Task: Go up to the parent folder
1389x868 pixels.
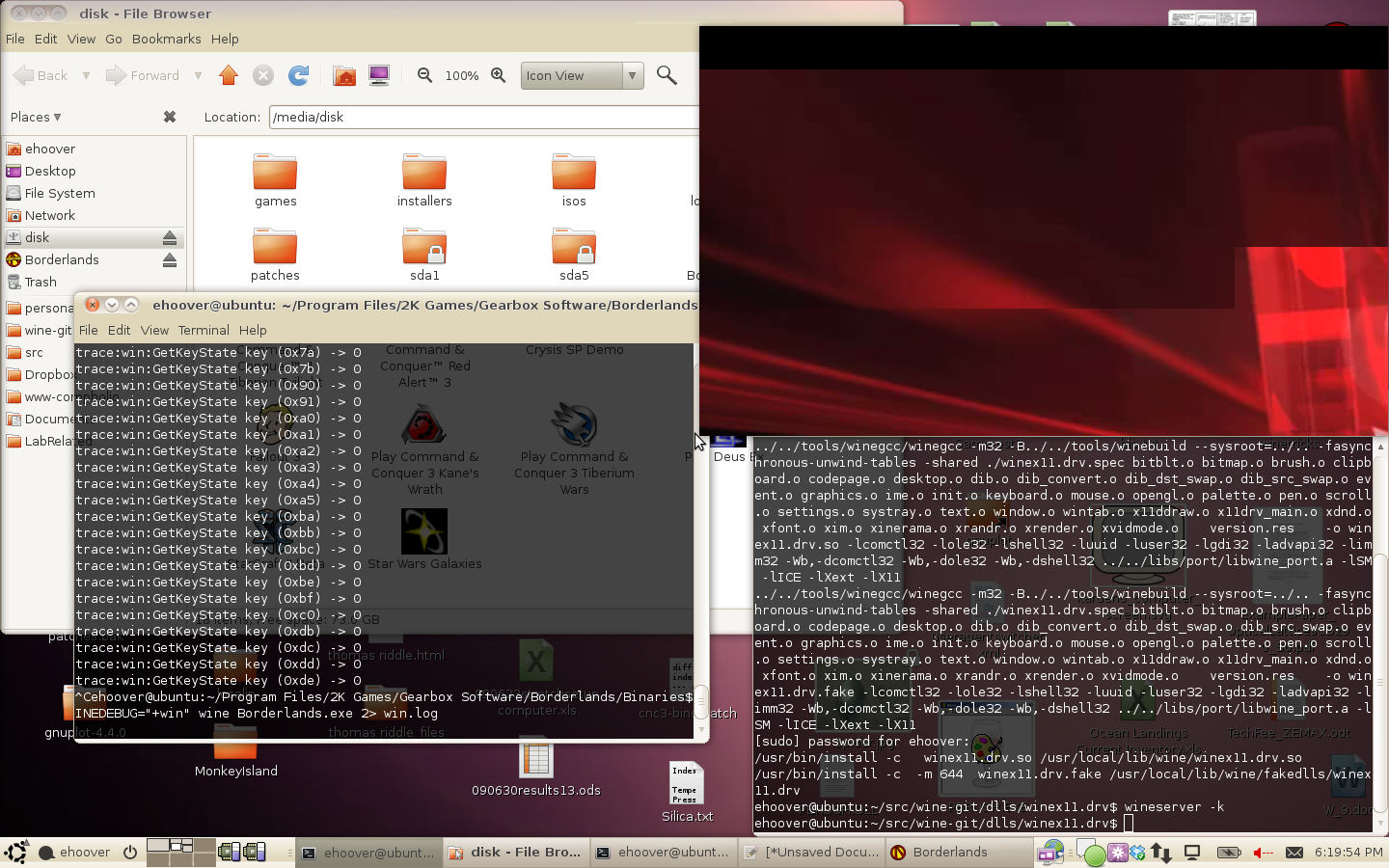Action: (x=229, y=75)
